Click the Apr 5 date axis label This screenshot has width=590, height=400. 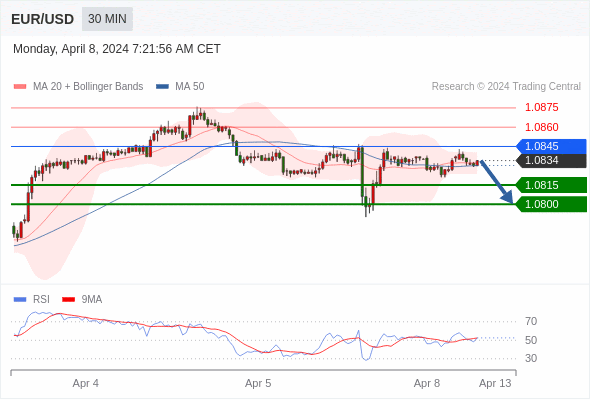pos(258,383)
